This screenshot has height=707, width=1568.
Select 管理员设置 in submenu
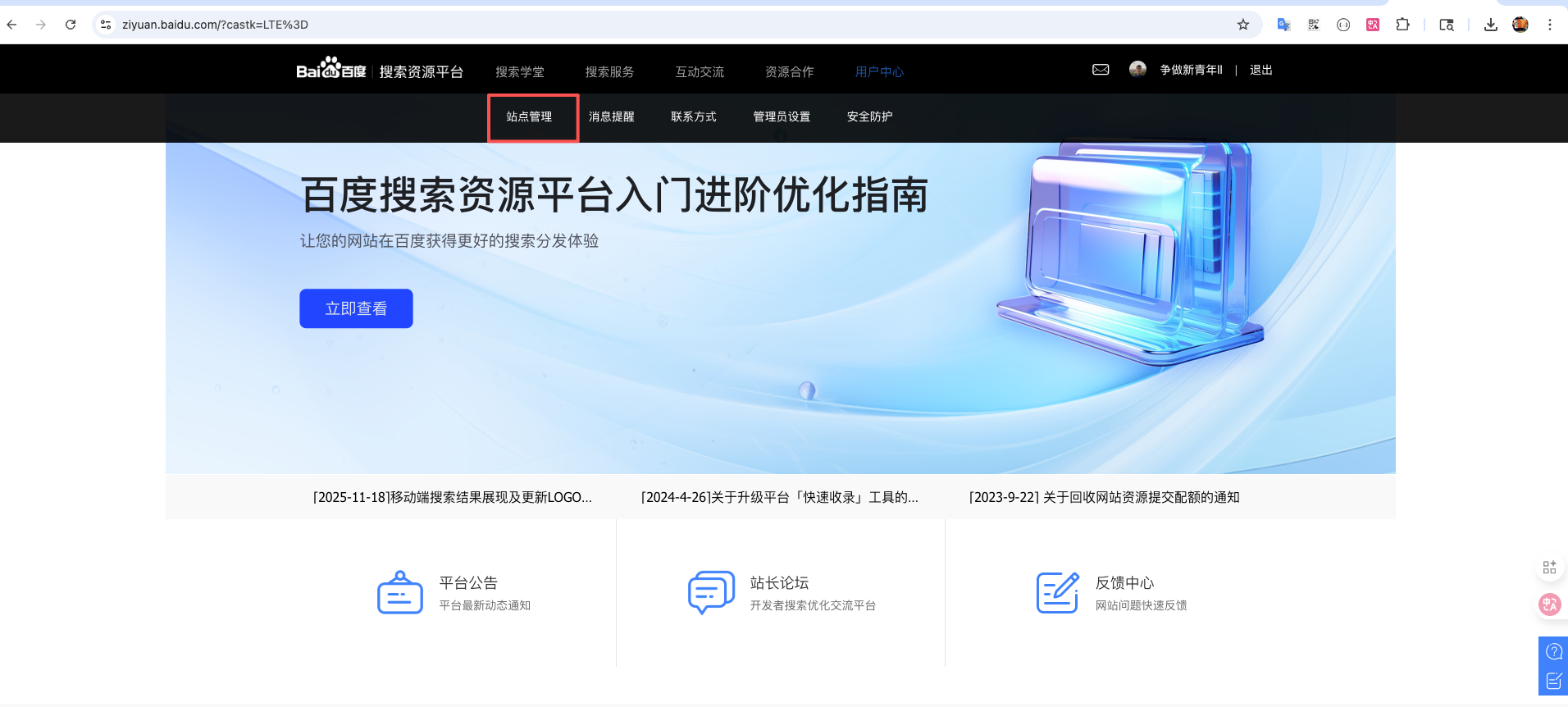782,116
